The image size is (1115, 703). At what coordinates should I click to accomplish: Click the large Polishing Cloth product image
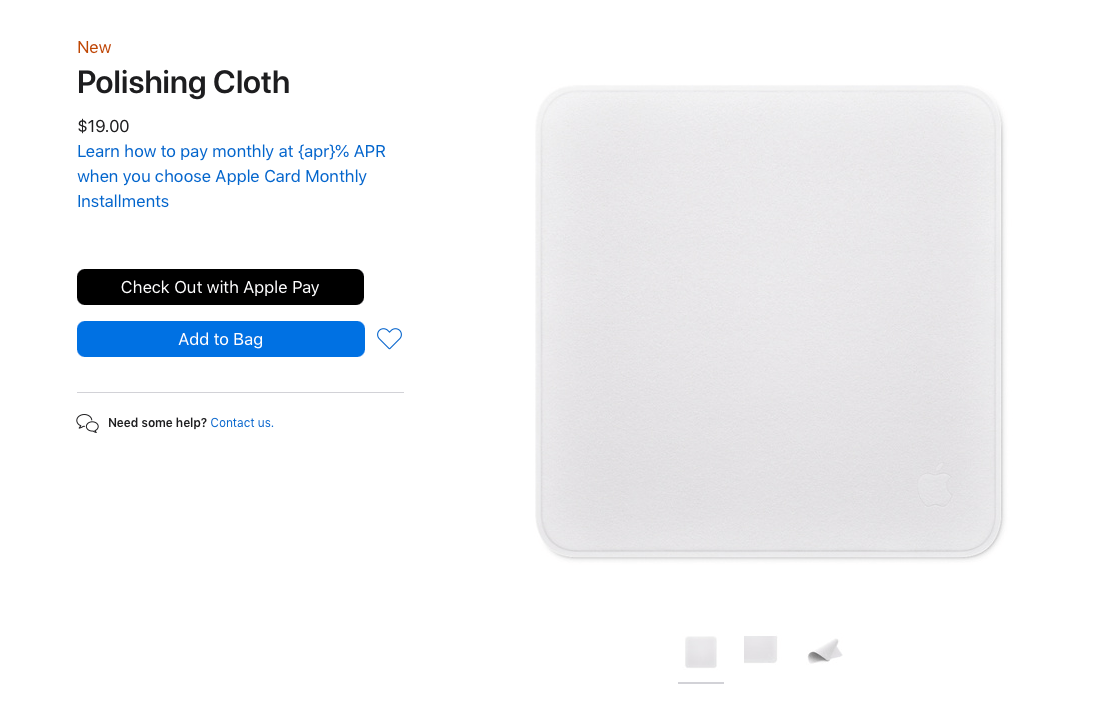pyautogui.click(x=769, y=321)
